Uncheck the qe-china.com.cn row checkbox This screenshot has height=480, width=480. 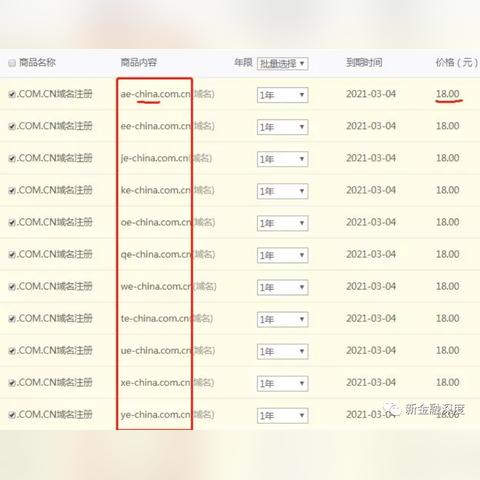coord(12,255)
